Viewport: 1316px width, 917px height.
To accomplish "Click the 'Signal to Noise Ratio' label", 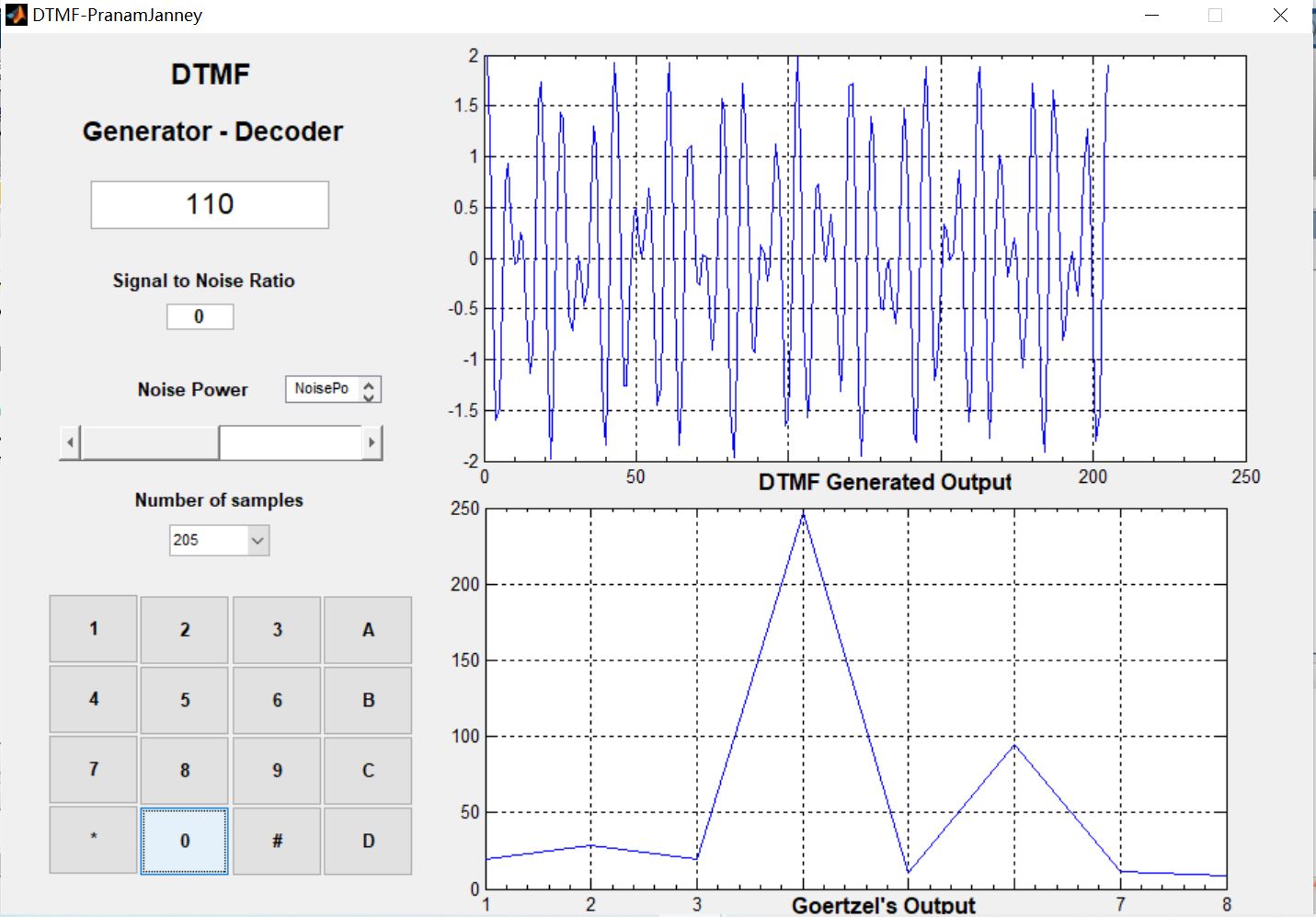I will [203, 281].
